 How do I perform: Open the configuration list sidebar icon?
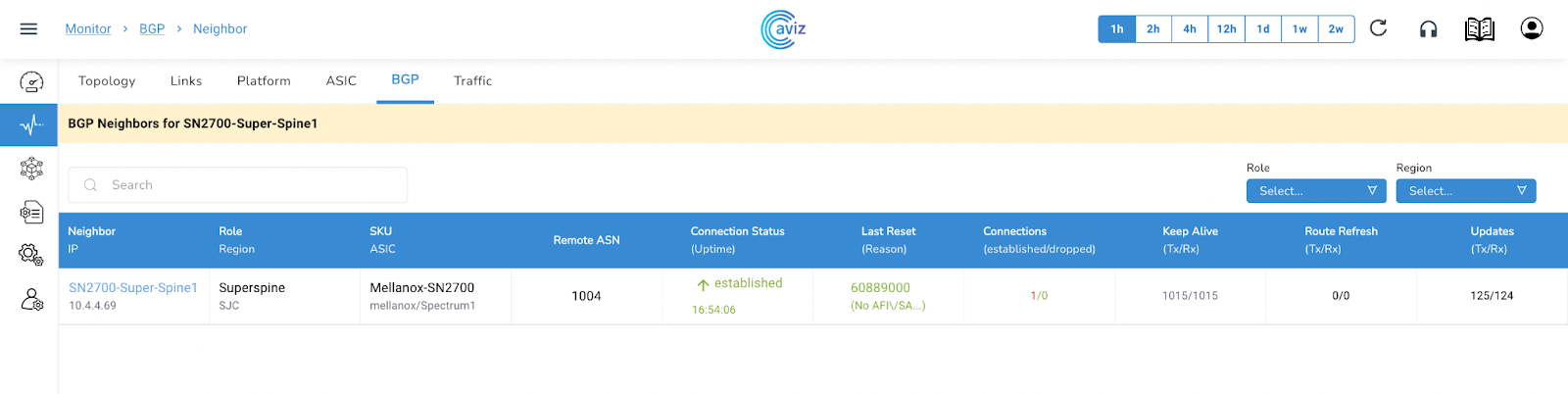click(31, 212)
